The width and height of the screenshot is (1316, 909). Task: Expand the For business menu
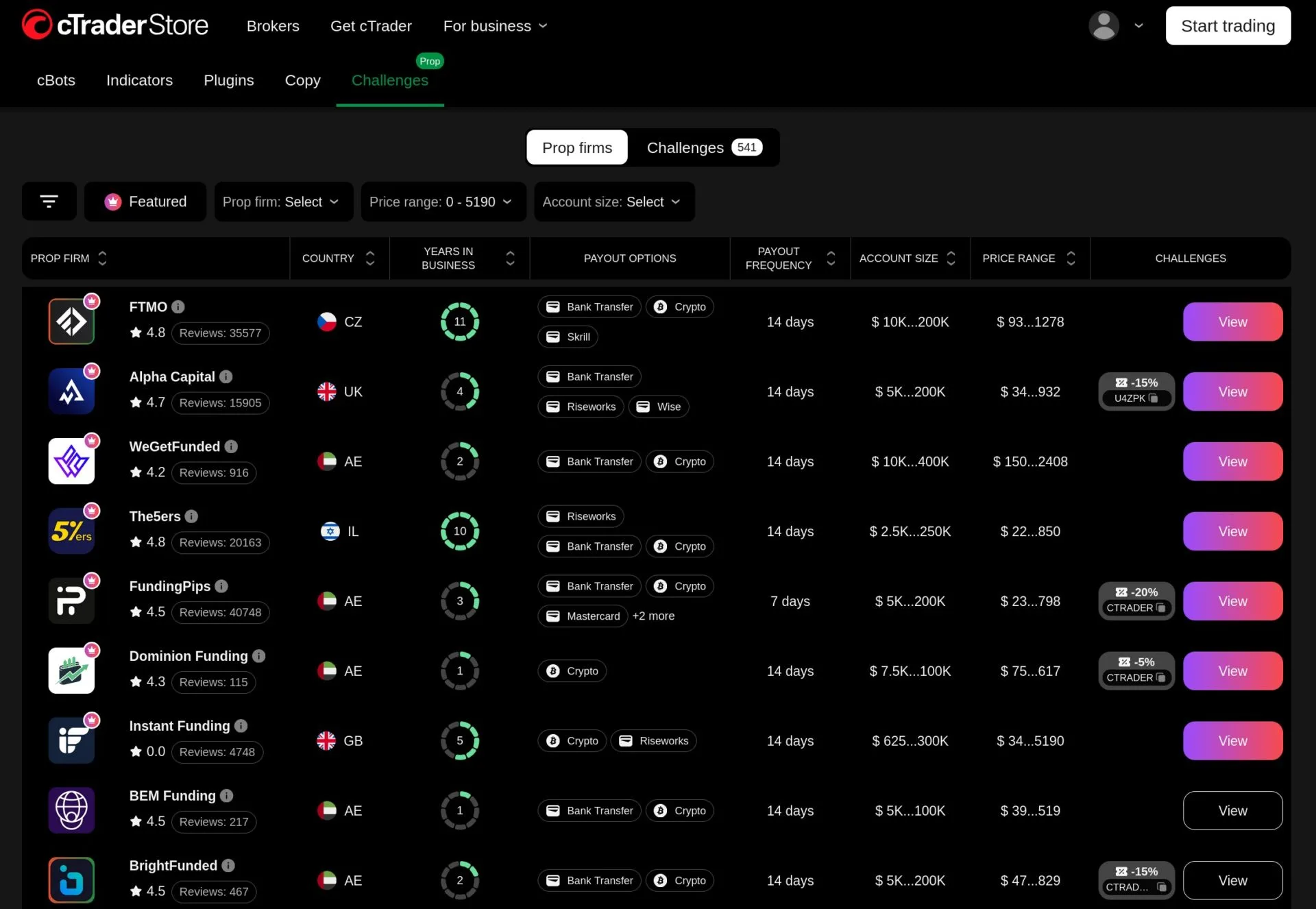click(494, 26)
